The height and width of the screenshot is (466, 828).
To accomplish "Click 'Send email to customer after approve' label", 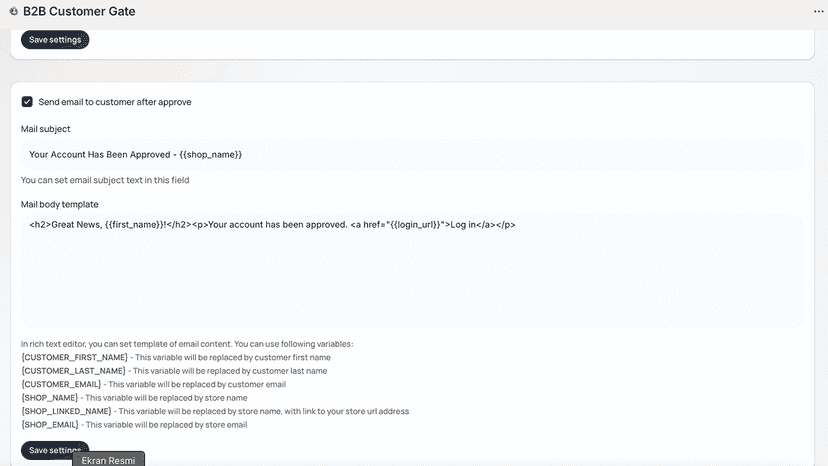I will point(115,102).
